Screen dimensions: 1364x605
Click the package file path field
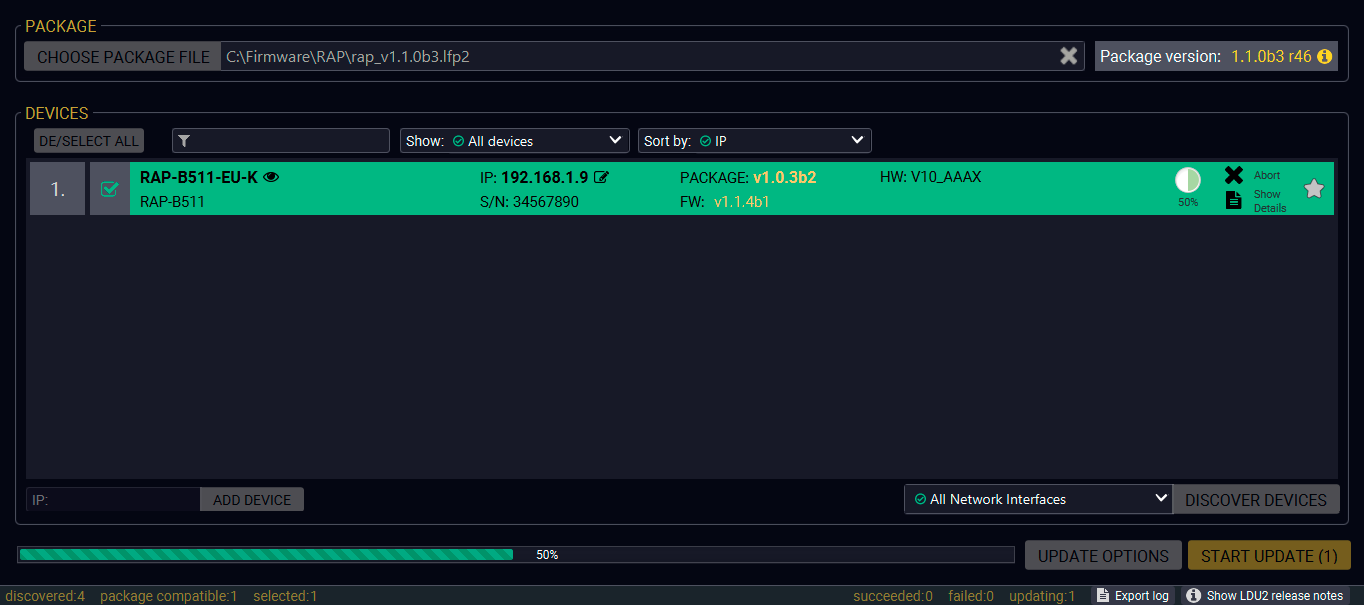click(x=640, y=57)
